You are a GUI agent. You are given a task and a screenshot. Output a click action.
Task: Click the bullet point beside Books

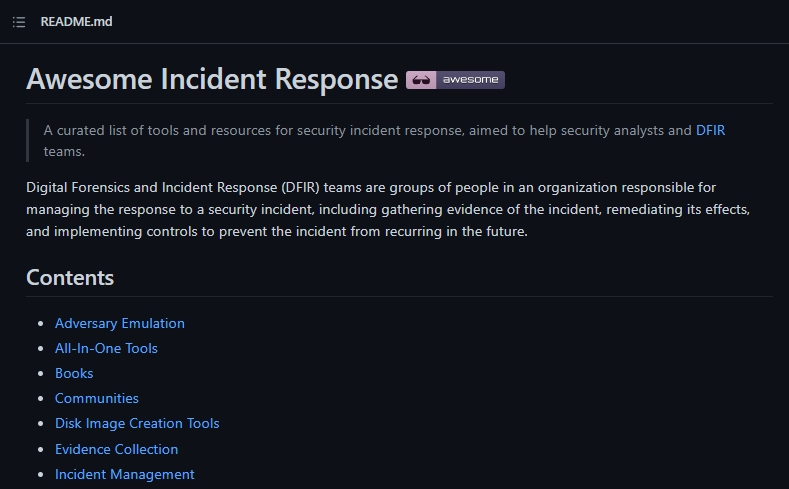pos(41,374)
